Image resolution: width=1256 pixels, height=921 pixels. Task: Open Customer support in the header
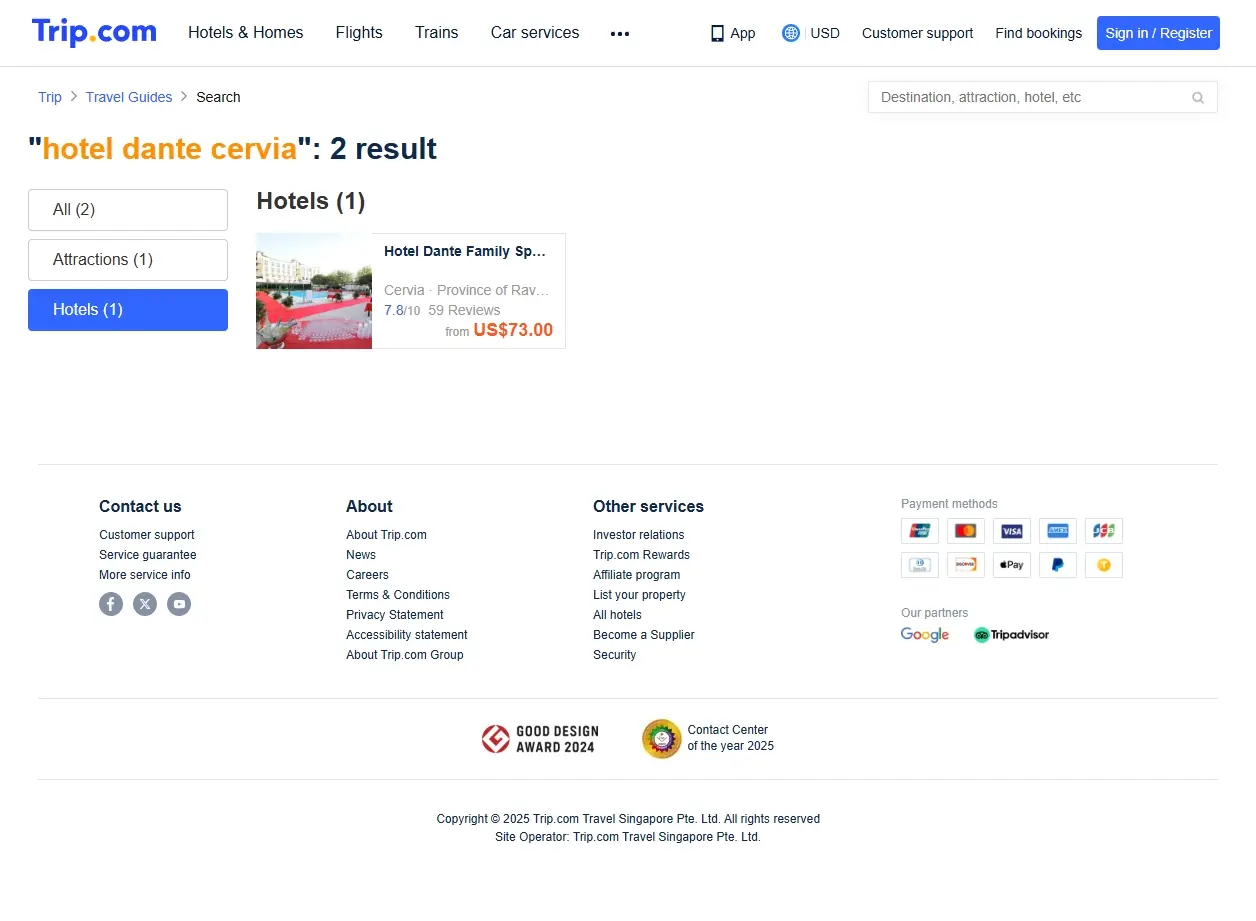point(917,33)
